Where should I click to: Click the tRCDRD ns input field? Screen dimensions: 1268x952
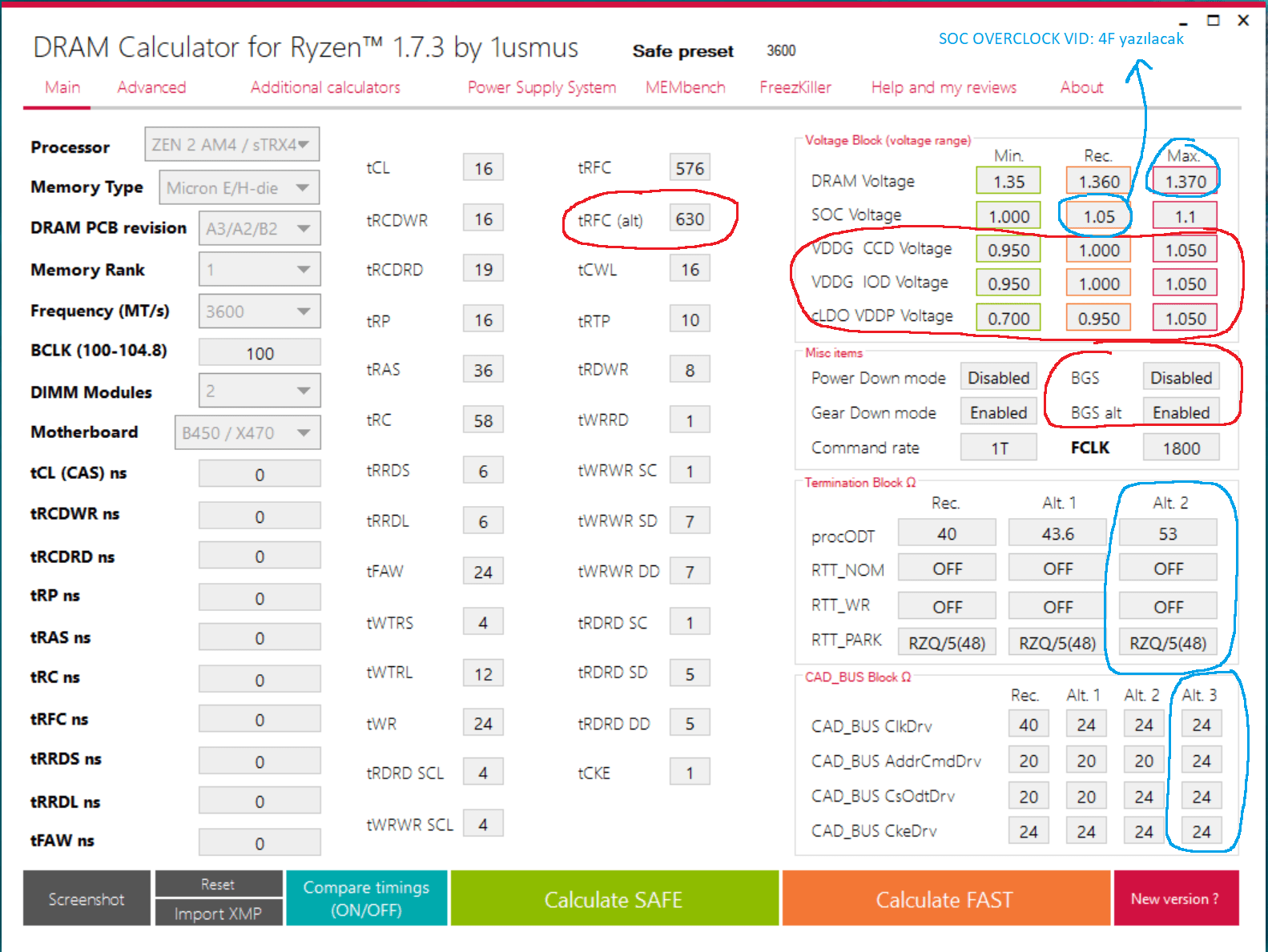coord(260,556)
